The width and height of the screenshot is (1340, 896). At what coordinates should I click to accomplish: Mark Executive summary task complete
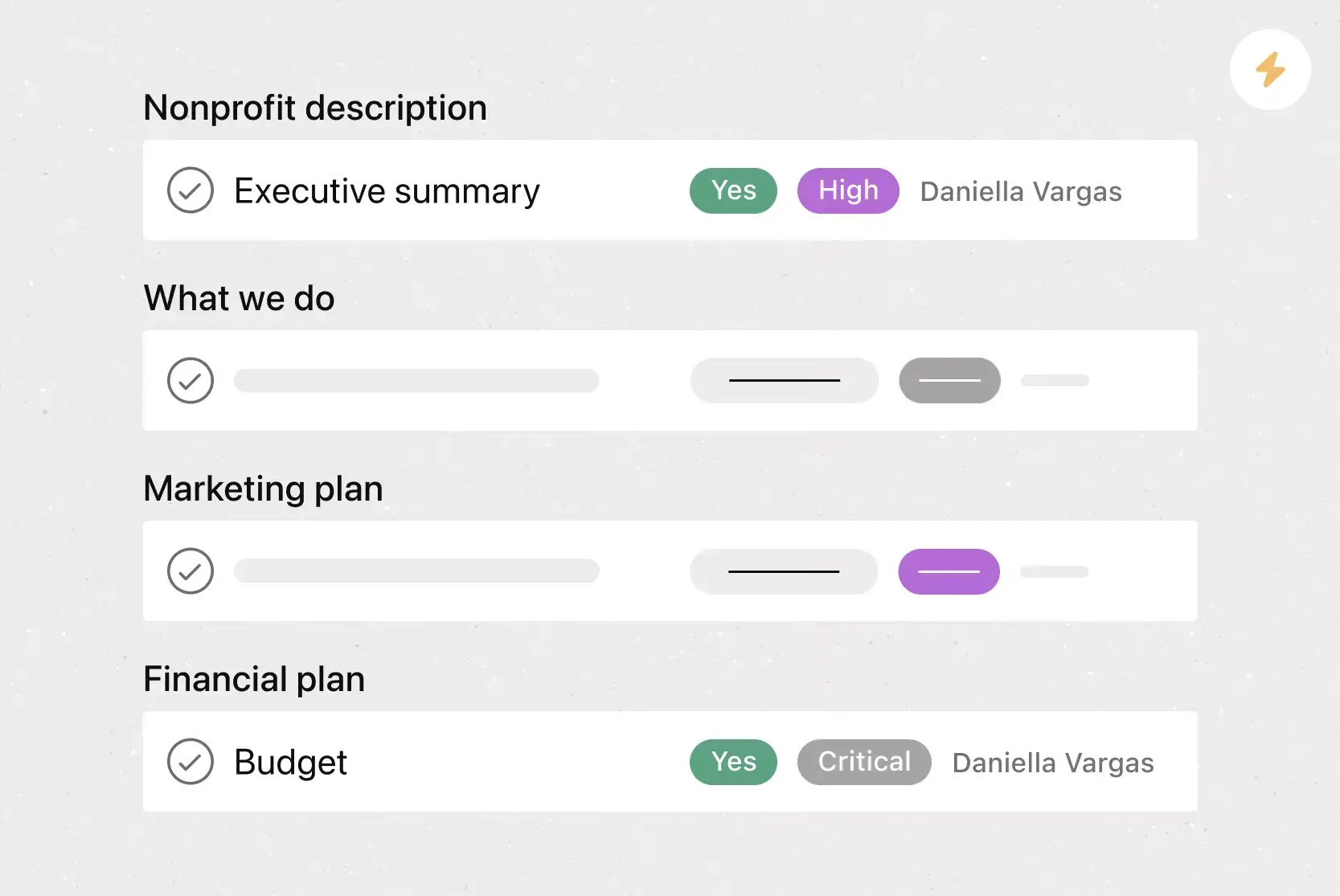191,190
